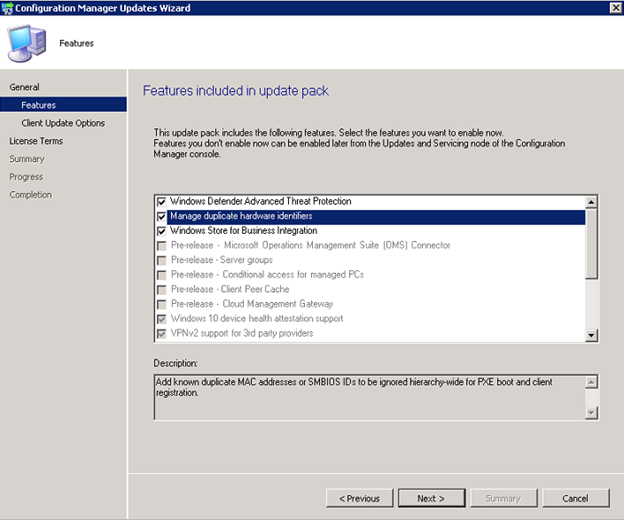The height and width of the screenshot is (520, 624).
Task: Click 'Features included in update pack' heading
Action: pos(236,91)
